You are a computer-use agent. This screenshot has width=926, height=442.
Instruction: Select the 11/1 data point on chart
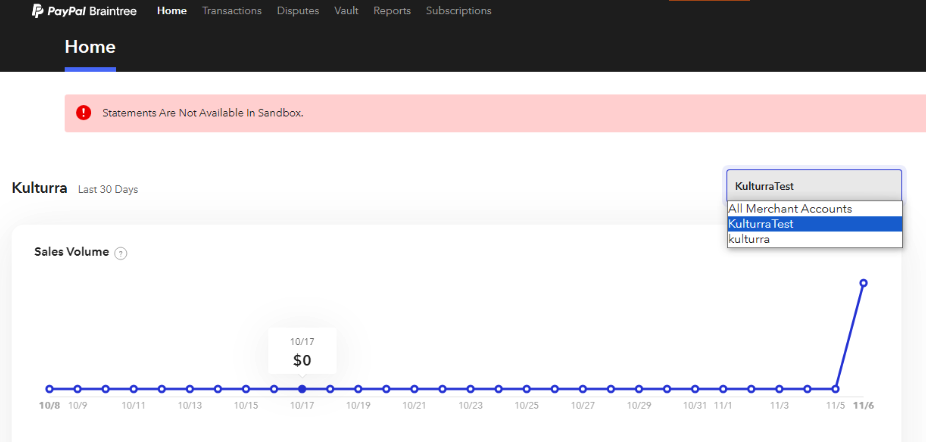[723, 389]
